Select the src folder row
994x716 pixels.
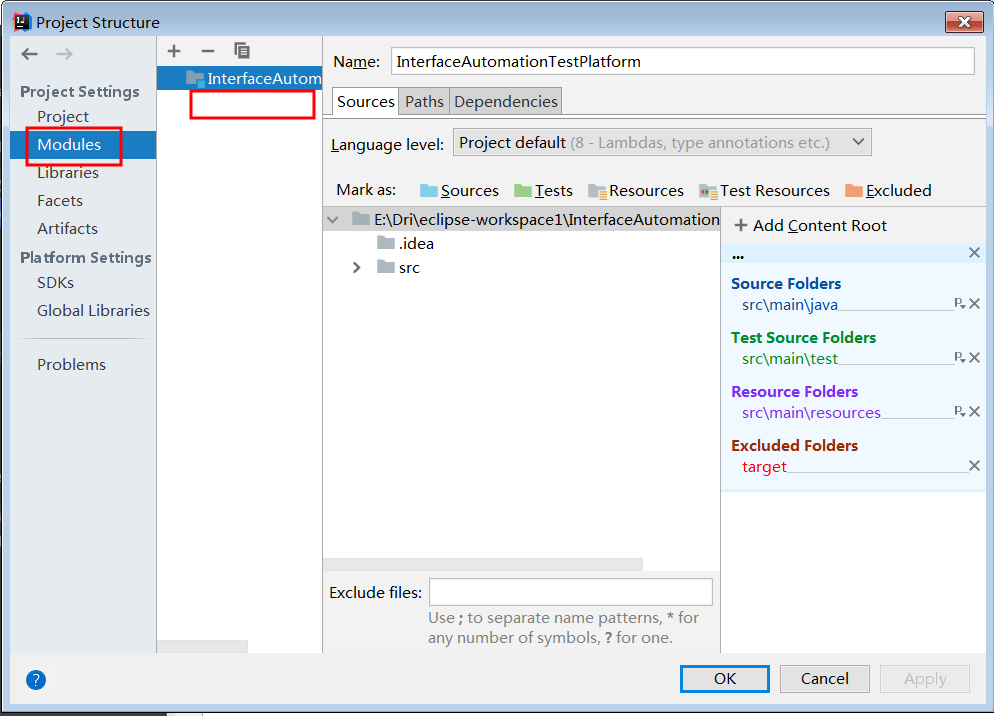pos(522,268)
